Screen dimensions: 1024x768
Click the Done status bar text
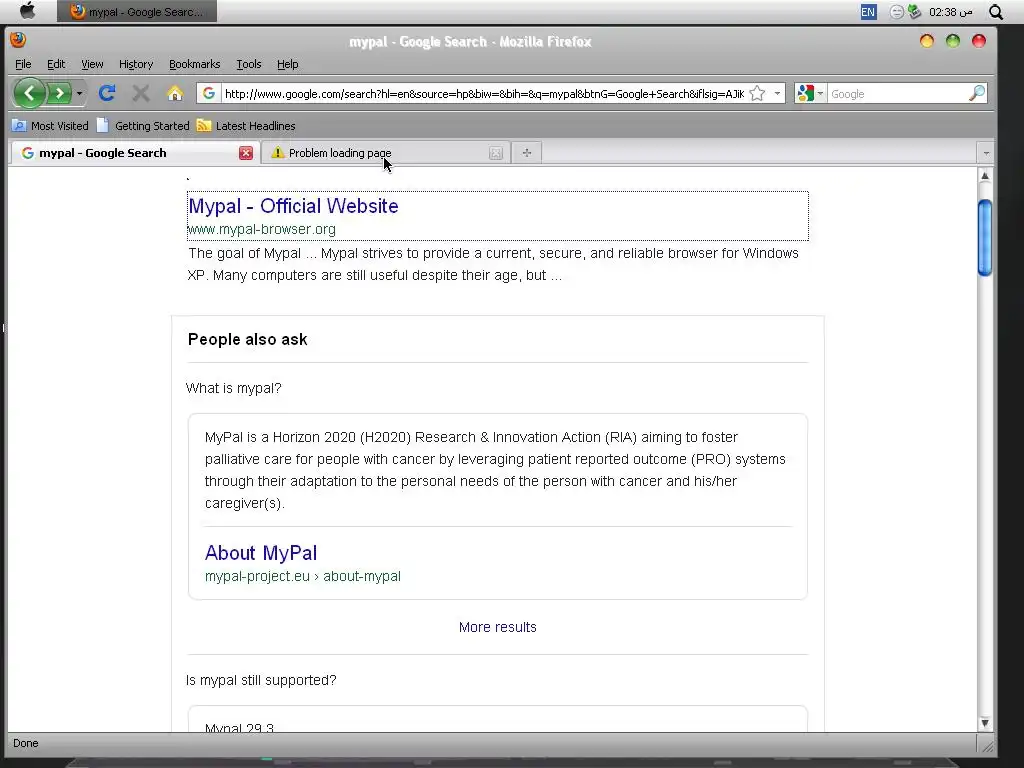coord(25,743)
